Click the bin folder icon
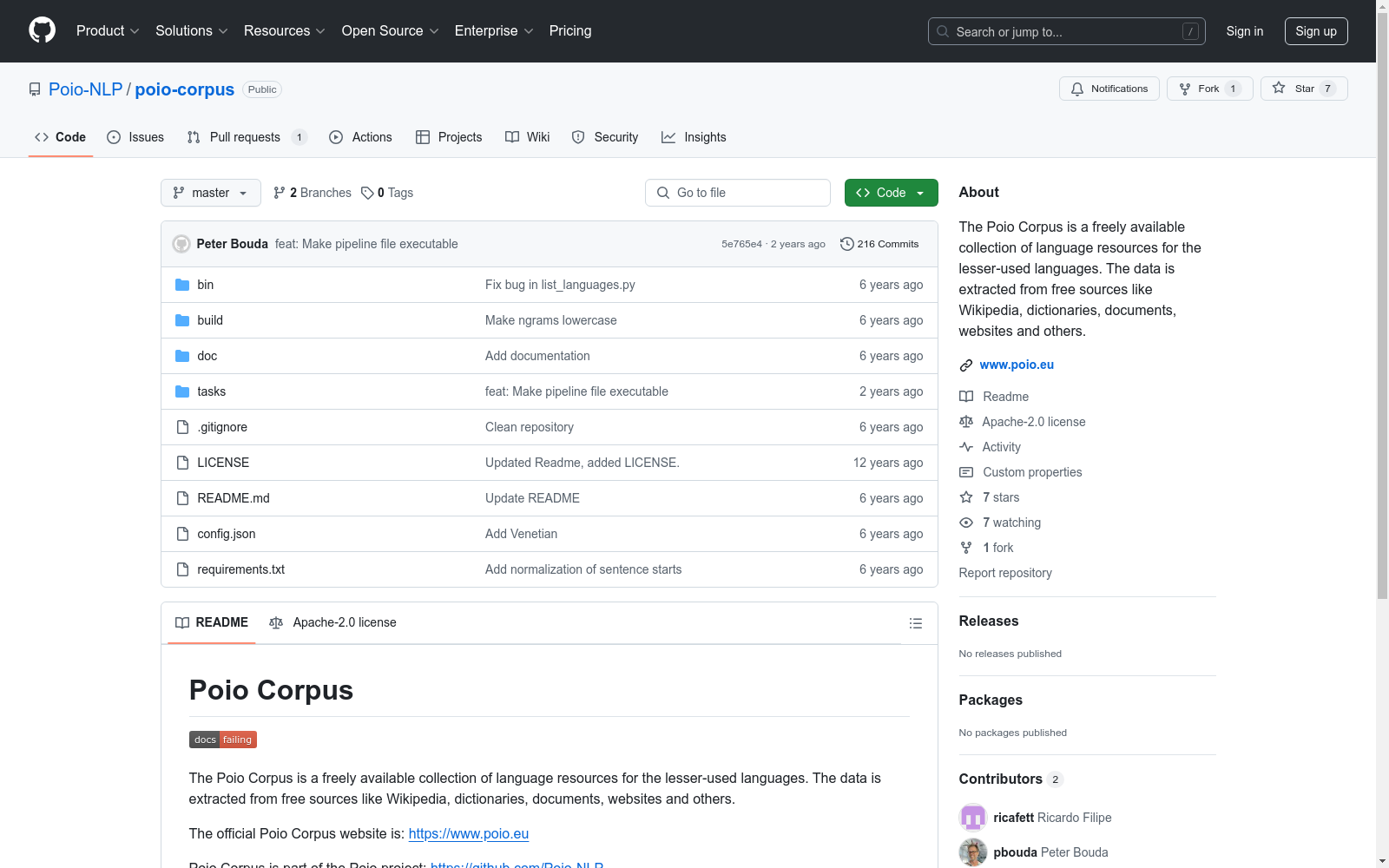The height and width of the screenshot is (868, 1389). [182, 285]
